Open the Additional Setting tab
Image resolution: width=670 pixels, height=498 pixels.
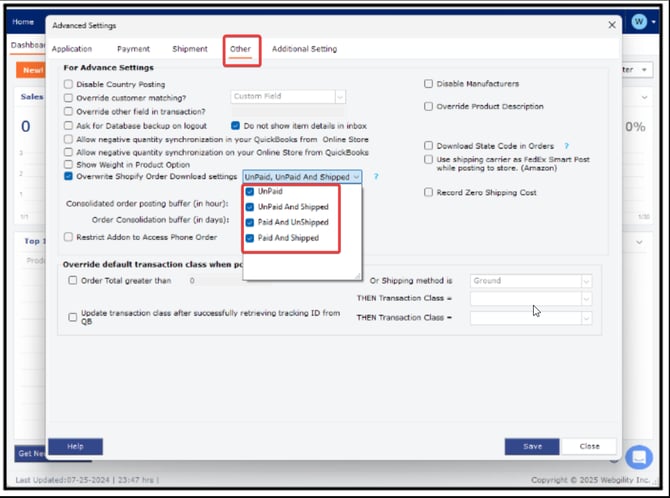coord(304,49)
